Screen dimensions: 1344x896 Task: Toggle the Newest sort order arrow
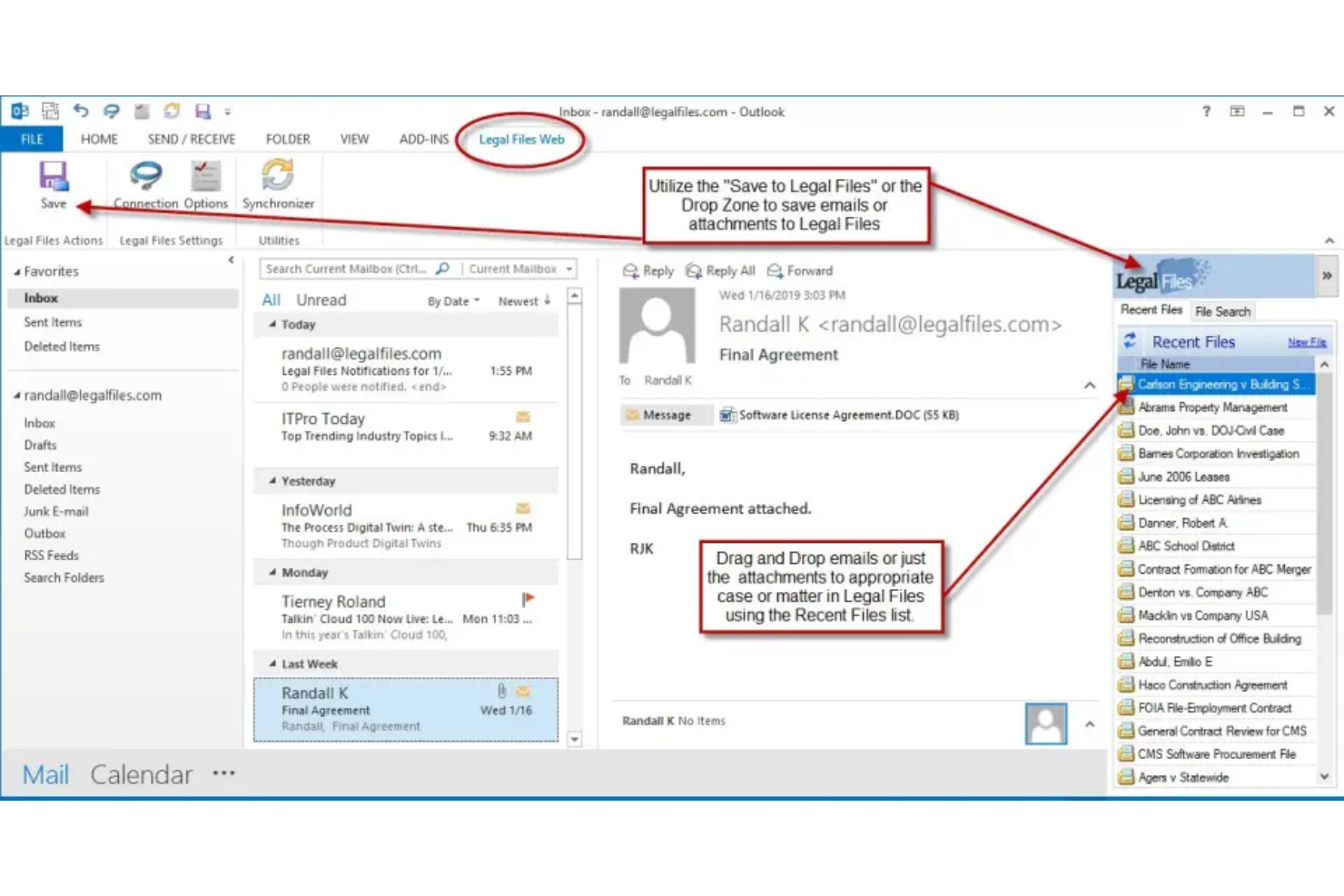click(x=548, y=300)
